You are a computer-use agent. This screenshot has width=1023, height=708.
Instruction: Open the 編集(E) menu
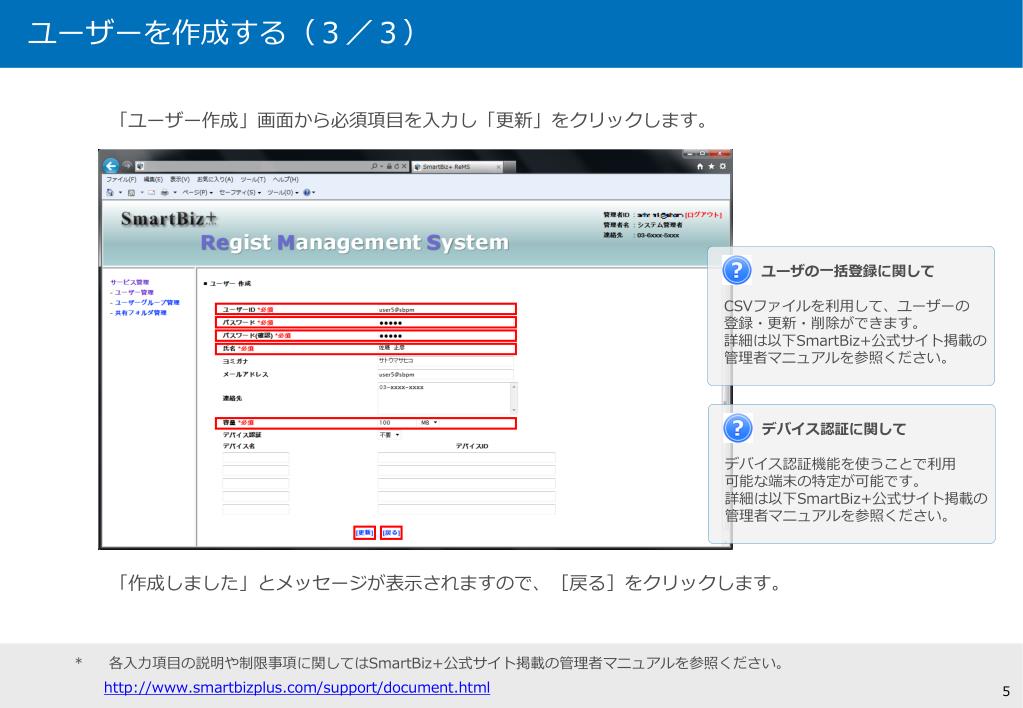(153, 179)
